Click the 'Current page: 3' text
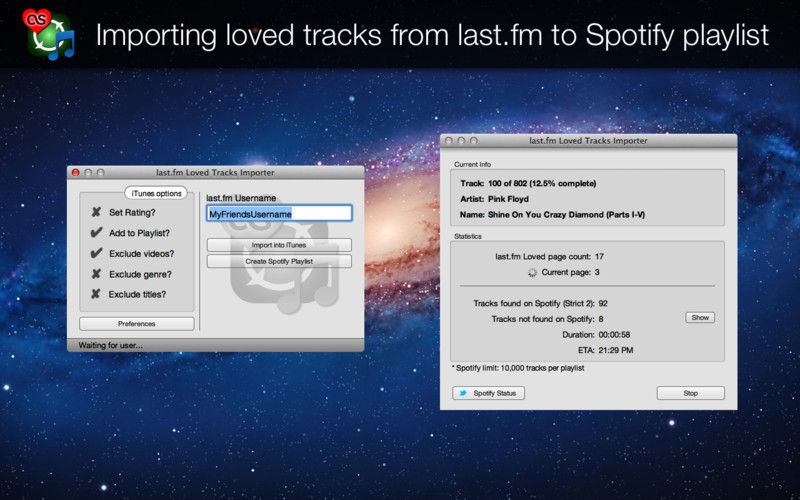This screenshot has width=800, height=500. [x=570, y=272]
